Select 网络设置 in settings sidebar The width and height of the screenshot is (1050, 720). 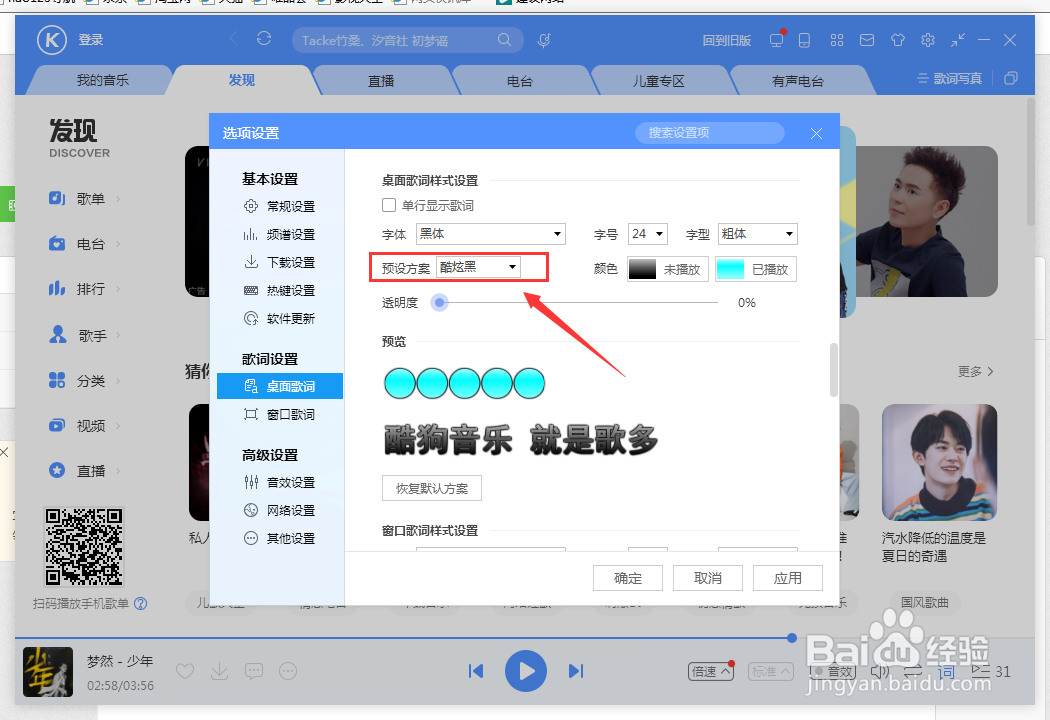[280, 510]
